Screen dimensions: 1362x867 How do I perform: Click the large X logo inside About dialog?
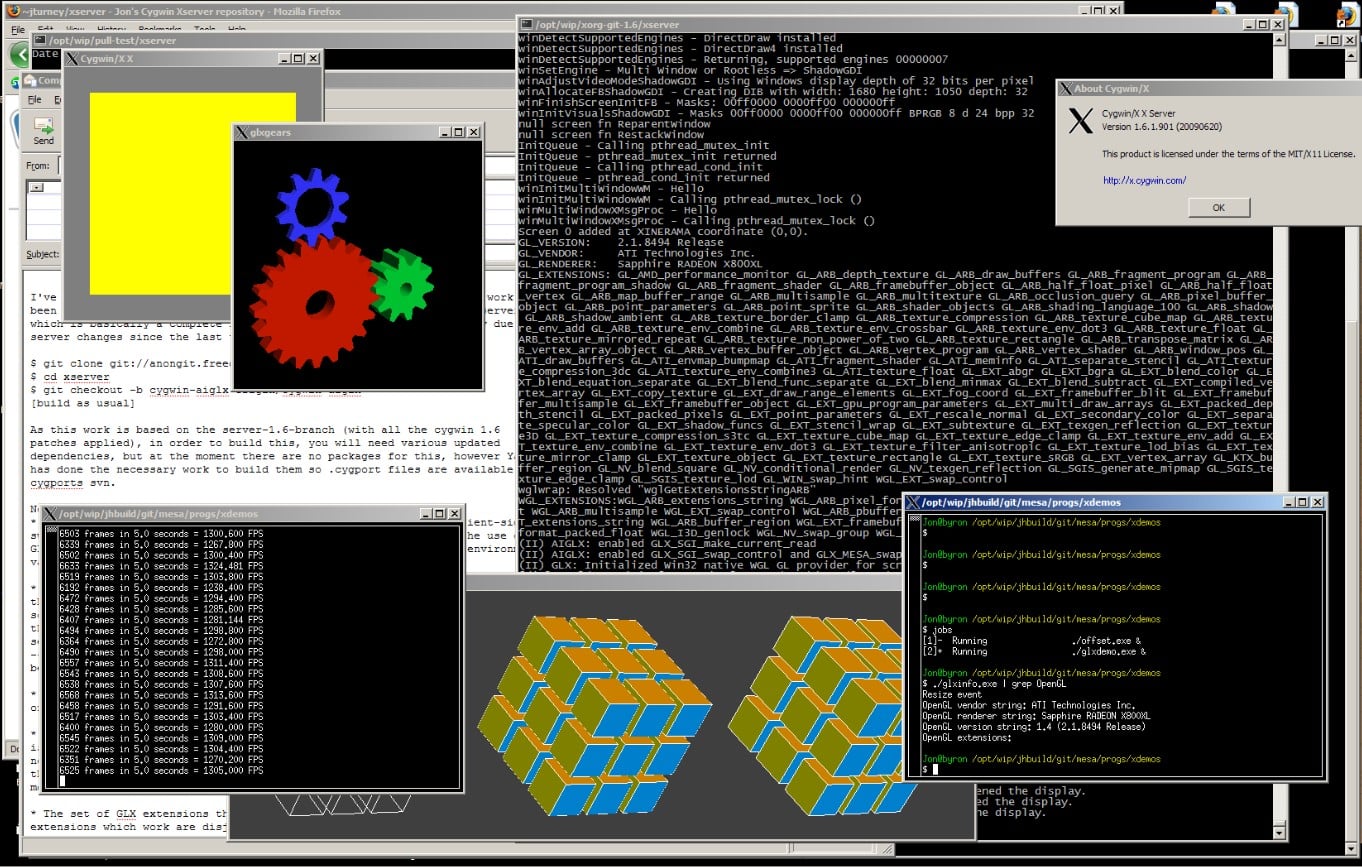1081,121
